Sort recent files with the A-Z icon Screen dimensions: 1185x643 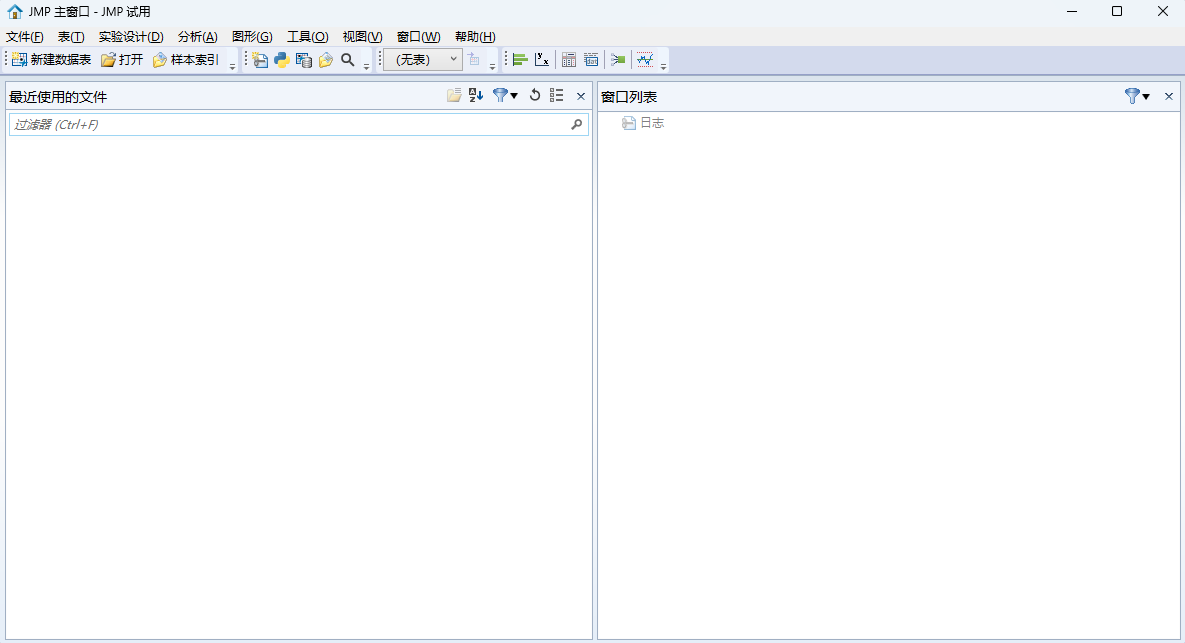coord(476,96)
